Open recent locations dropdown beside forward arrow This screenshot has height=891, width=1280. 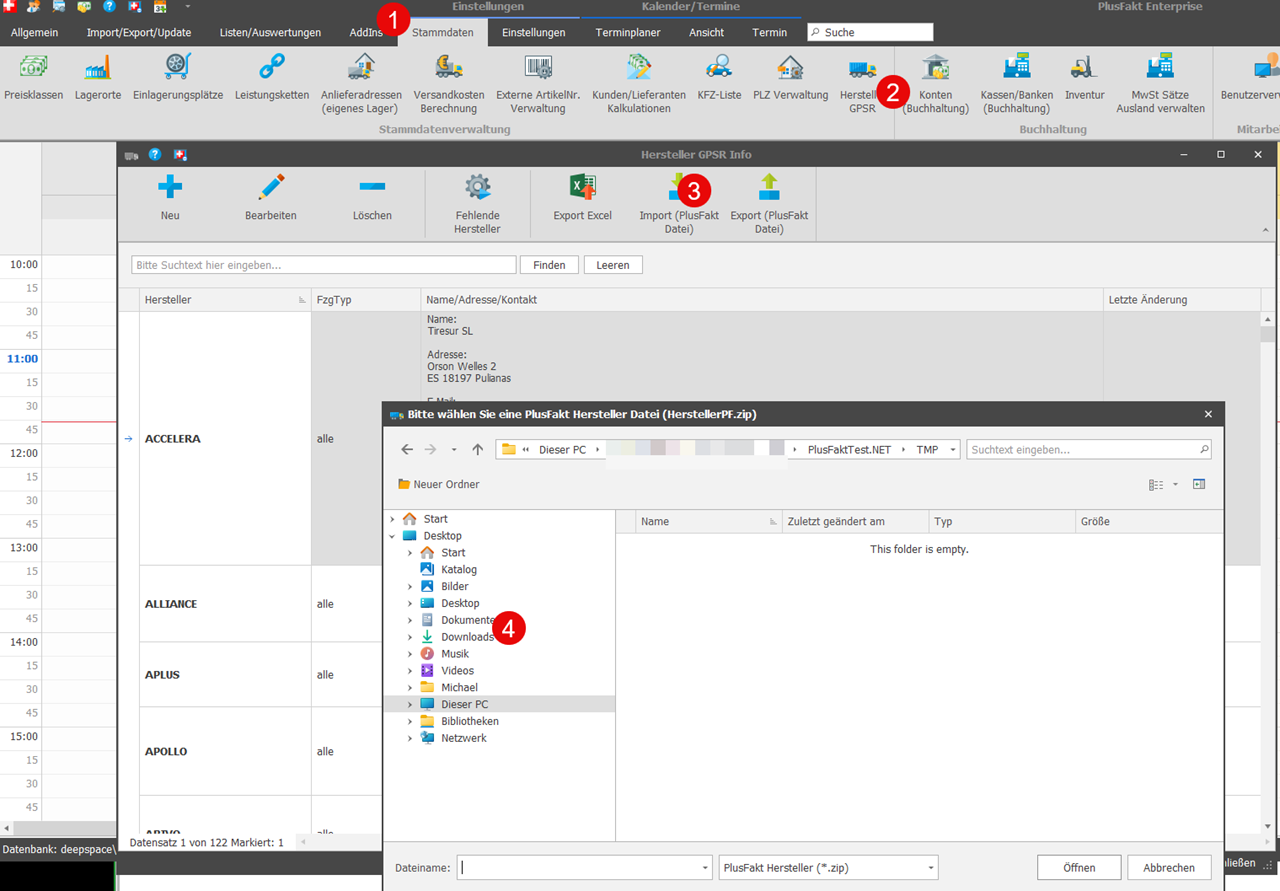(454, 450)
